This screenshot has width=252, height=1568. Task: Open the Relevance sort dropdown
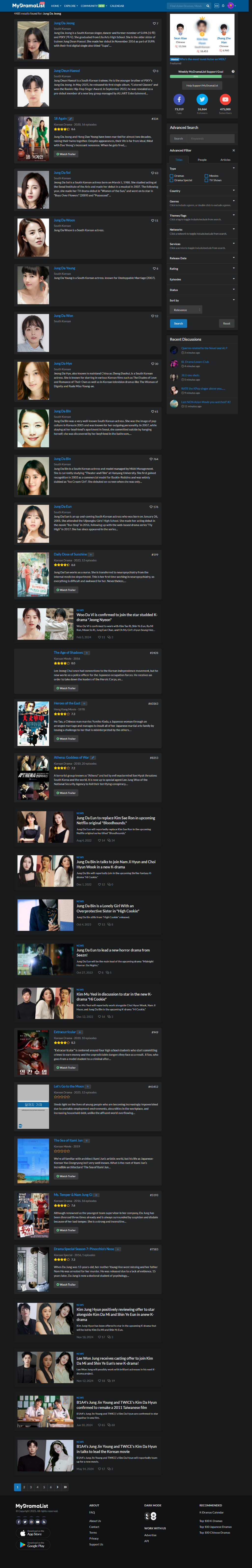[186, 310]
